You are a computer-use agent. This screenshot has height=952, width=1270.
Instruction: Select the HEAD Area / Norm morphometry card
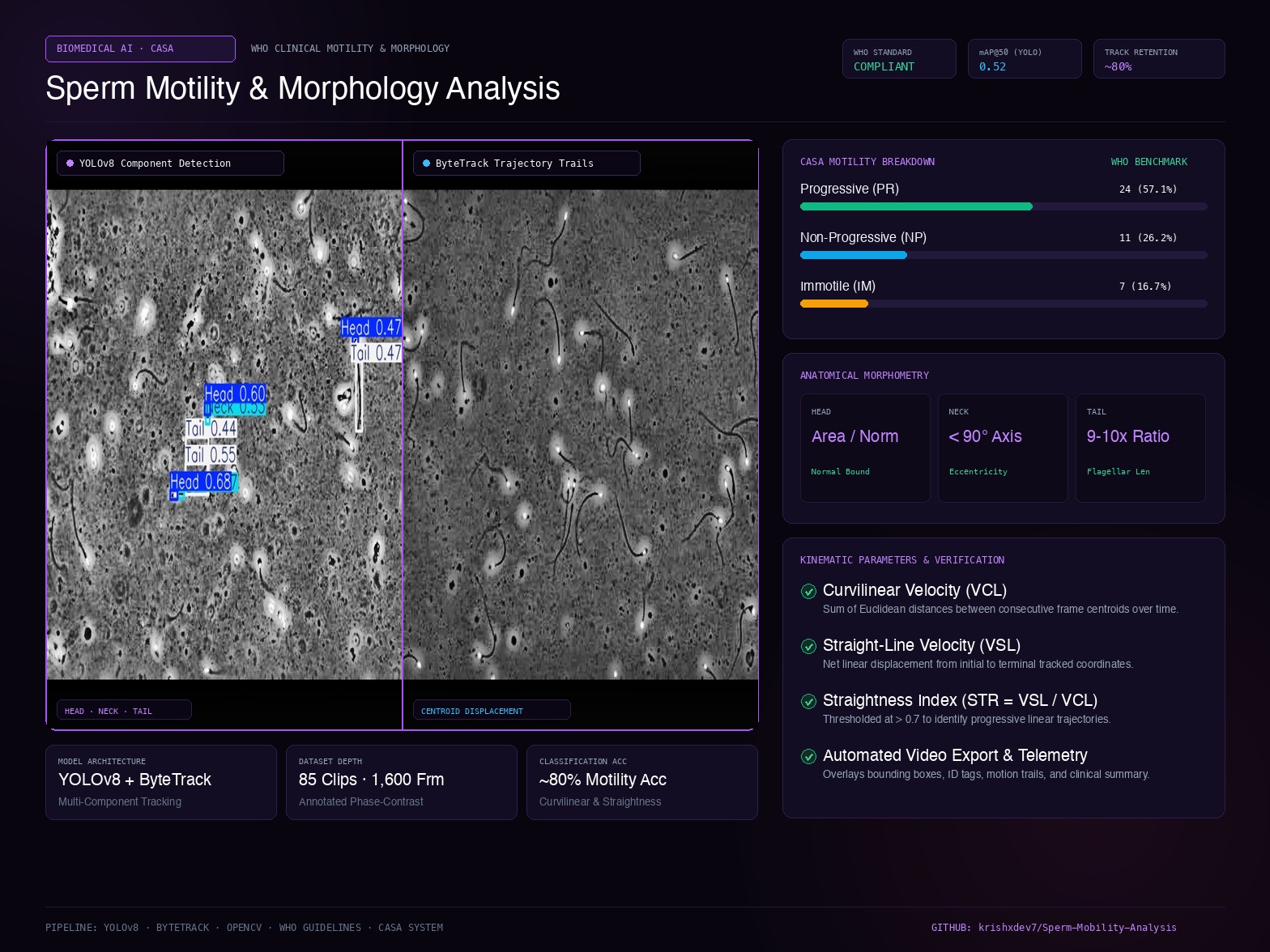pos(865,448)
